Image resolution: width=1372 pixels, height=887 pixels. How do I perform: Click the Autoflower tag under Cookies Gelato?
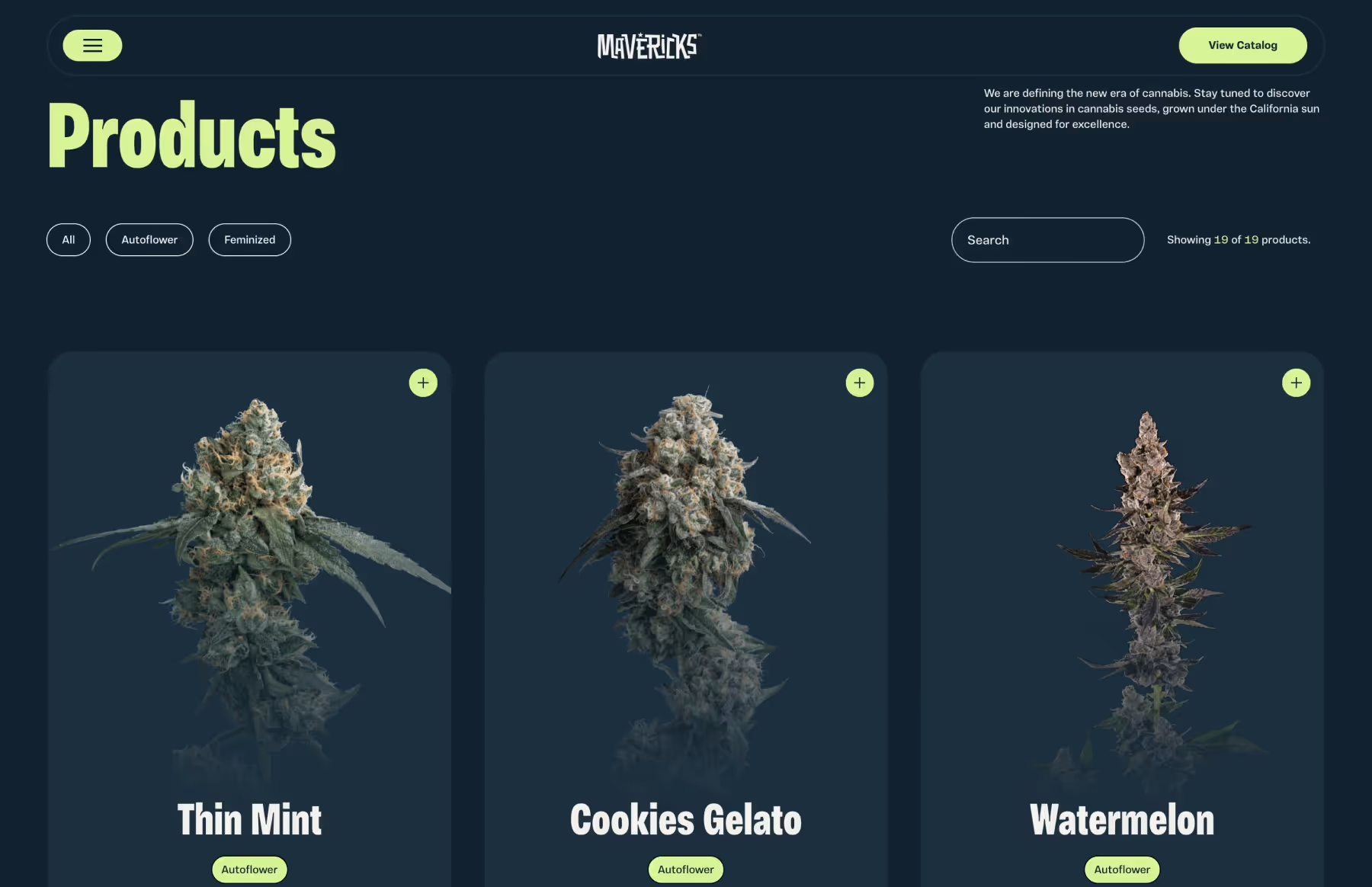click(x=686, y=869)
